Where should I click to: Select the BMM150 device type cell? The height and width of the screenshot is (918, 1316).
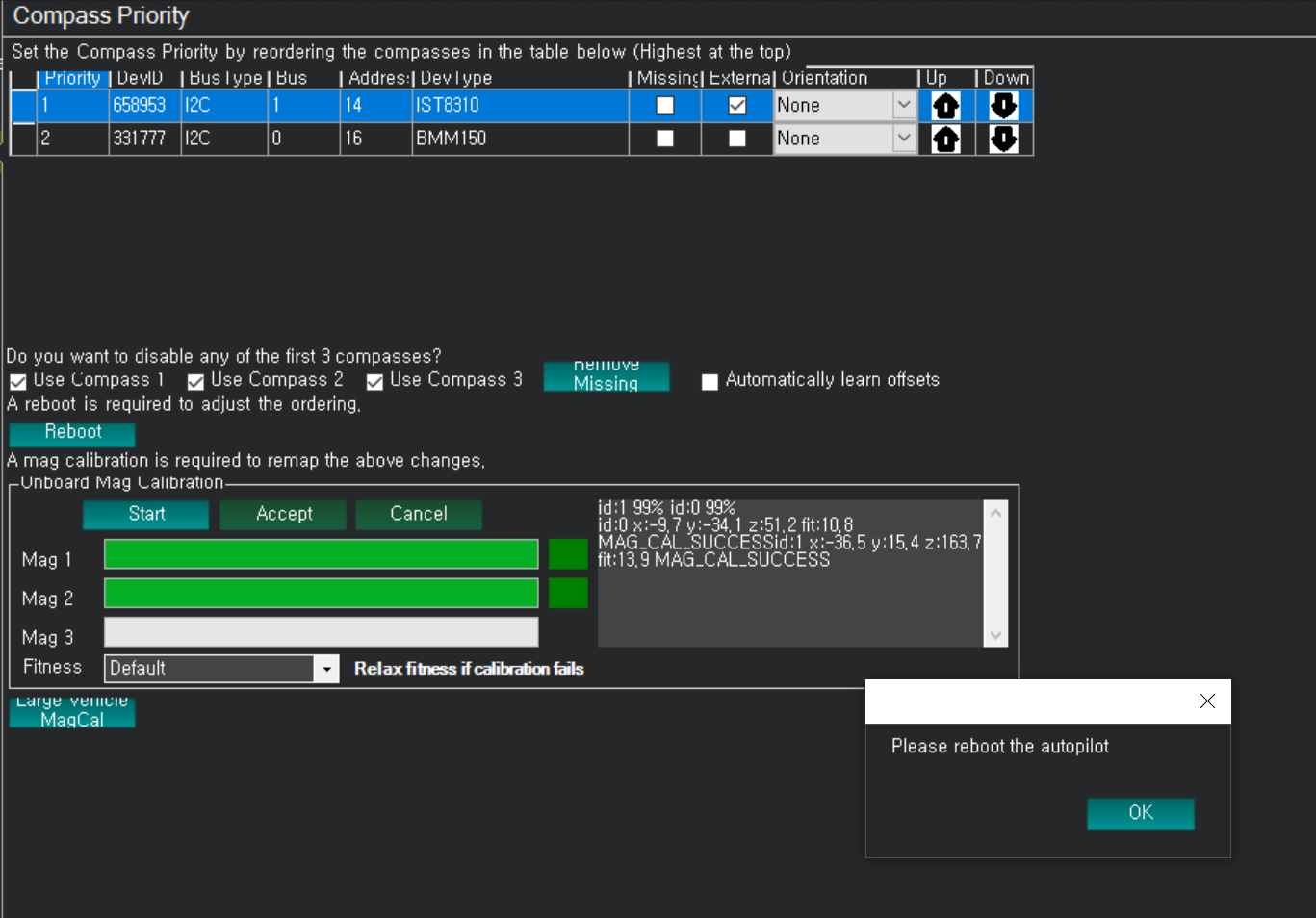(x=520, y=139)
